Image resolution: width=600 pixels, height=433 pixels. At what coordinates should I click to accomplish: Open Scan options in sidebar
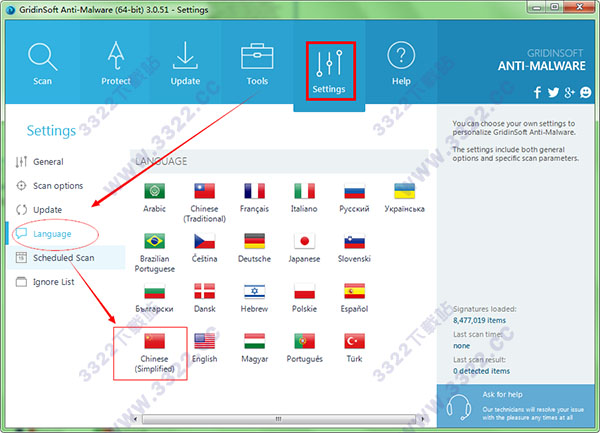pyautogui.click(x=66, y=186)
